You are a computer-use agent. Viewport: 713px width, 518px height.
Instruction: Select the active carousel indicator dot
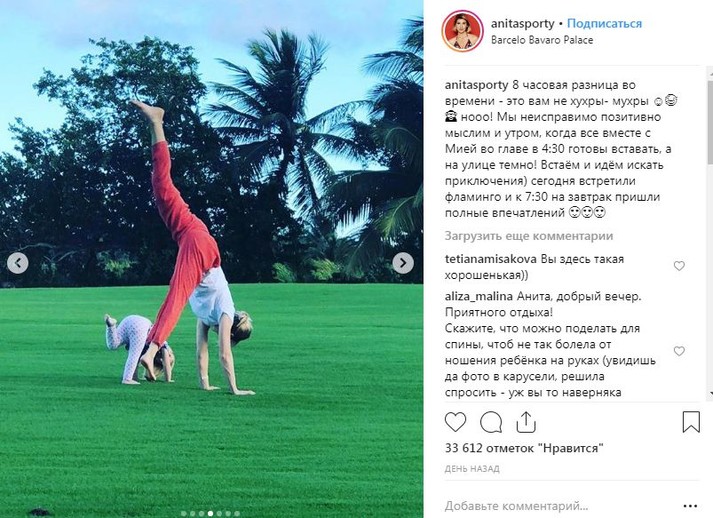[x=210, y=514]
